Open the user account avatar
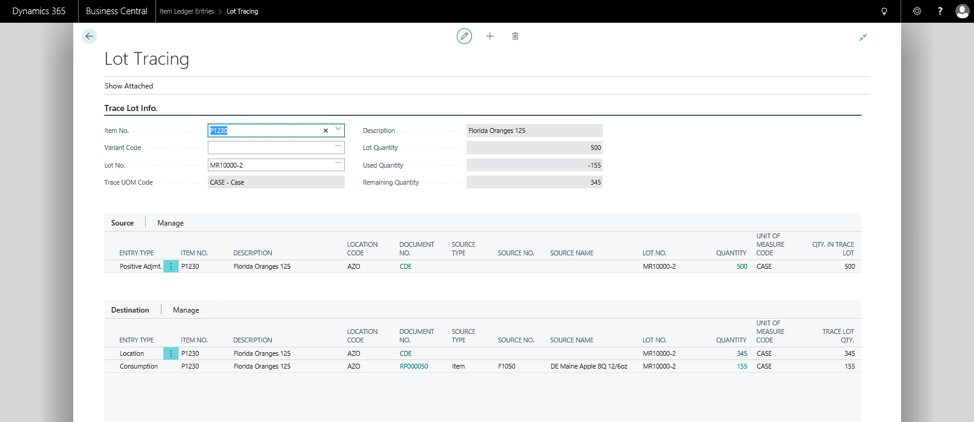This screenshot has height=422, width=974. pyautogui.click(x=962, y=11)
